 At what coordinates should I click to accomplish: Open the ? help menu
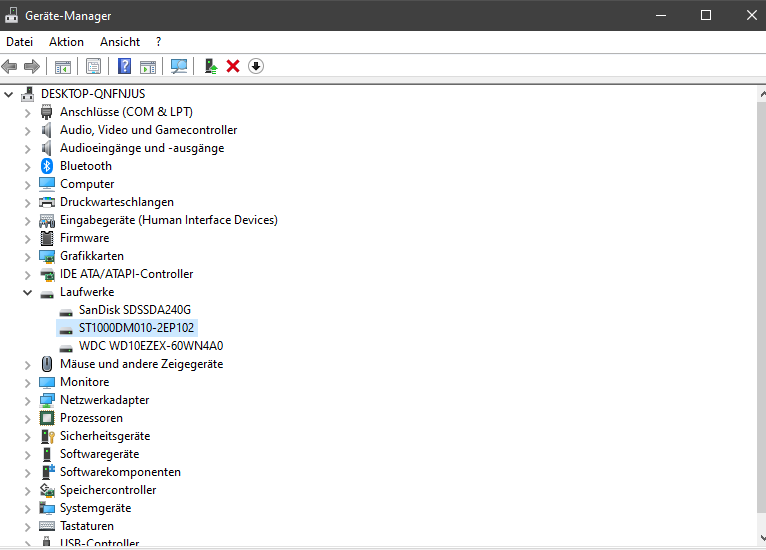(x=158, y=42)
